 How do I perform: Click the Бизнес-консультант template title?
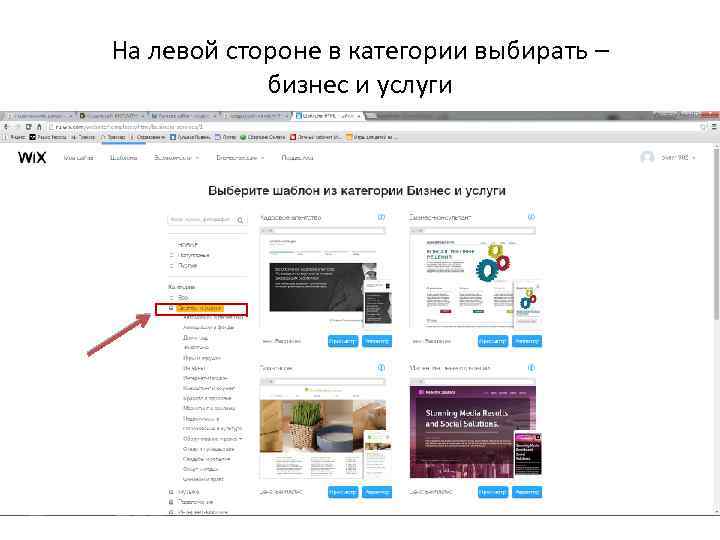tap(440, 218)
